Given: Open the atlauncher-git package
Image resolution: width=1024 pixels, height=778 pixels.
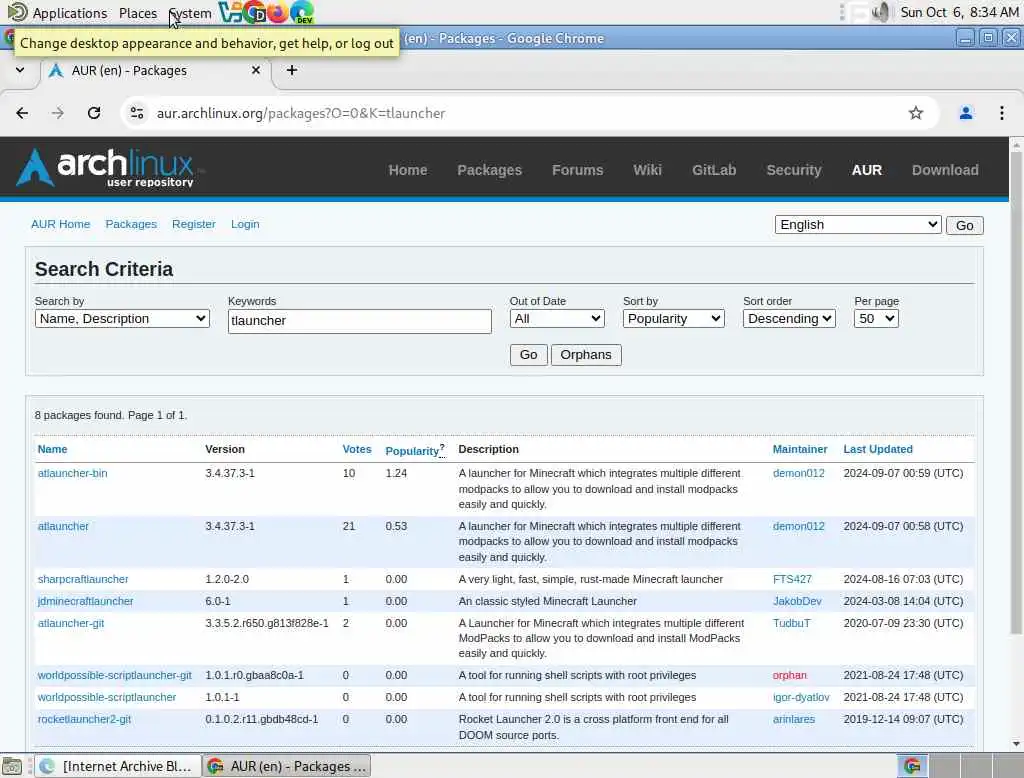Looking at the screenshot, I should coord(71,623).
